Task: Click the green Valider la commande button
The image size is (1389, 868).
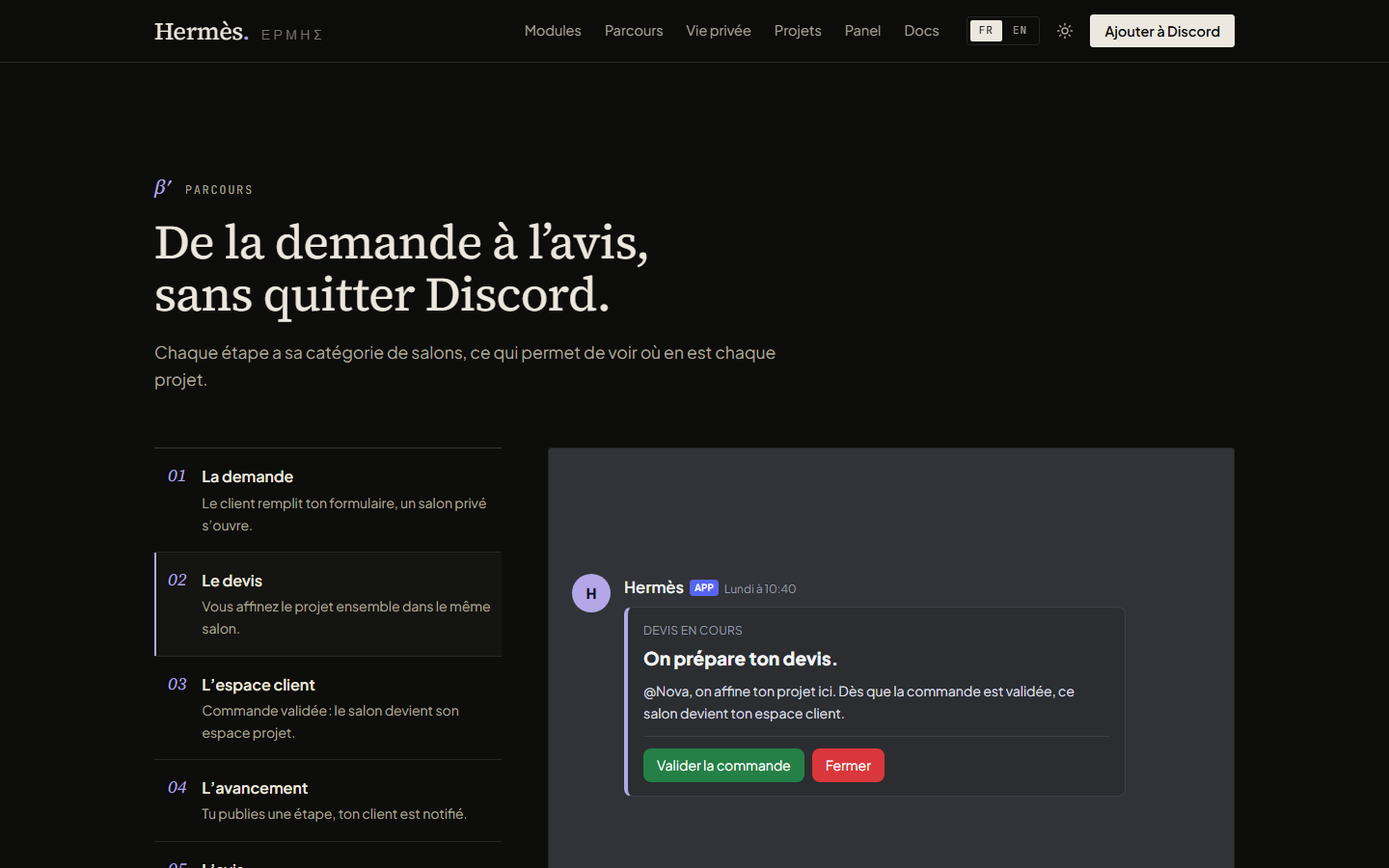Action: (x=723, y=766)
